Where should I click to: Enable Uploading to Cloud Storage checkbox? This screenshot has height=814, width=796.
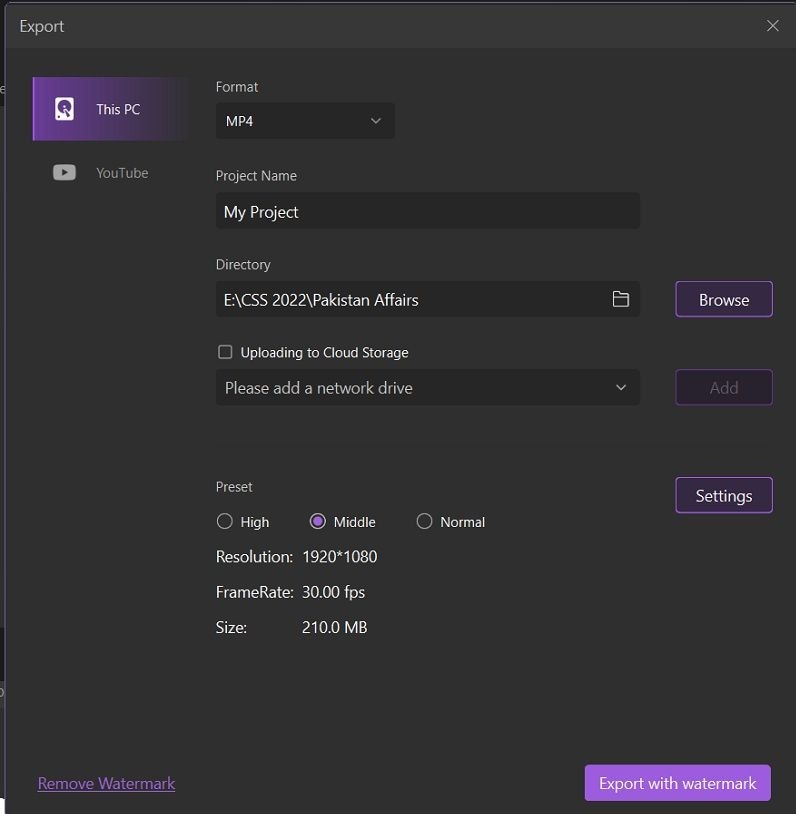coord(225,352)
